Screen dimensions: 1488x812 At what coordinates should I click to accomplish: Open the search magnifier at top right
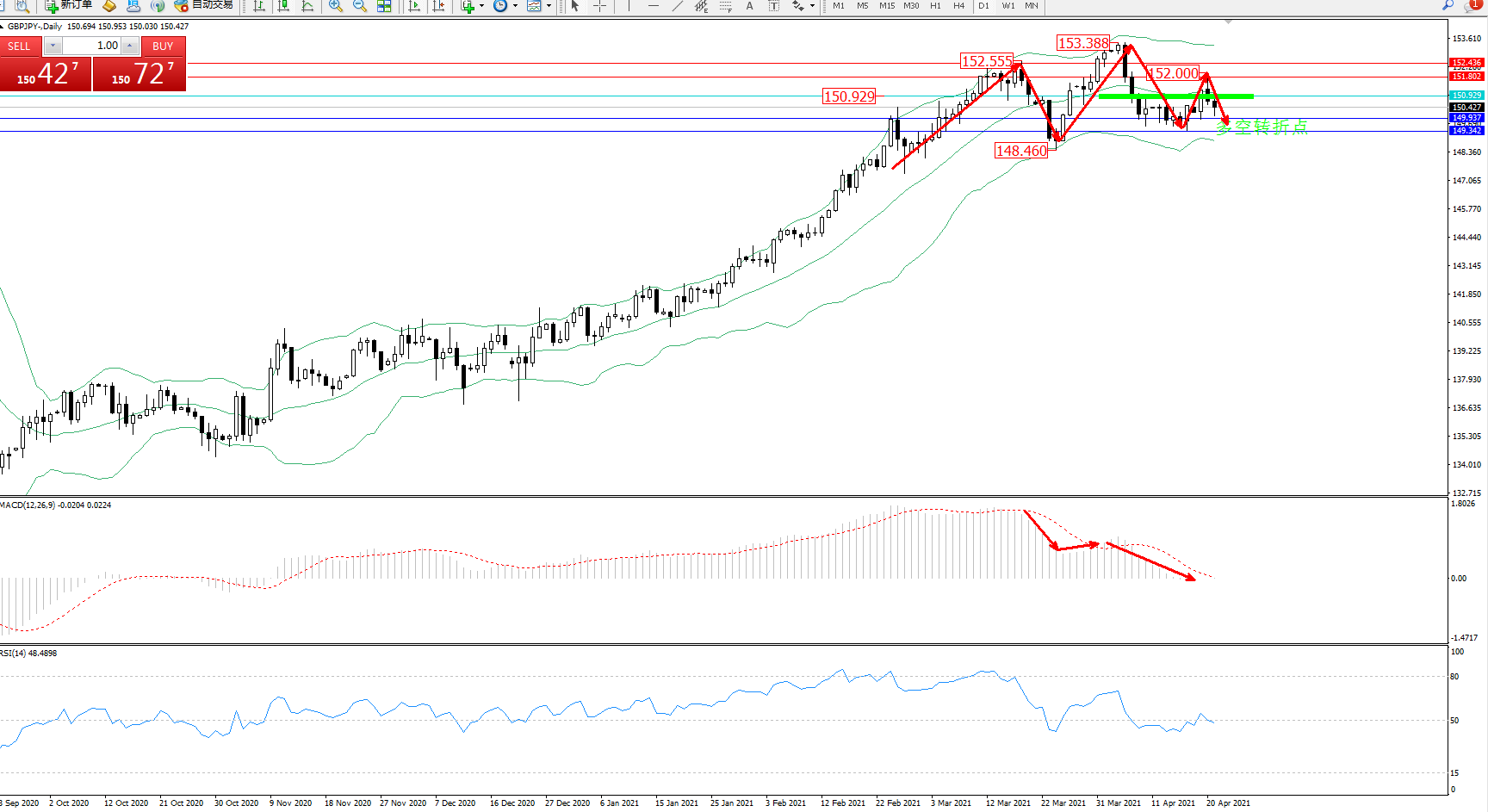1448,5
